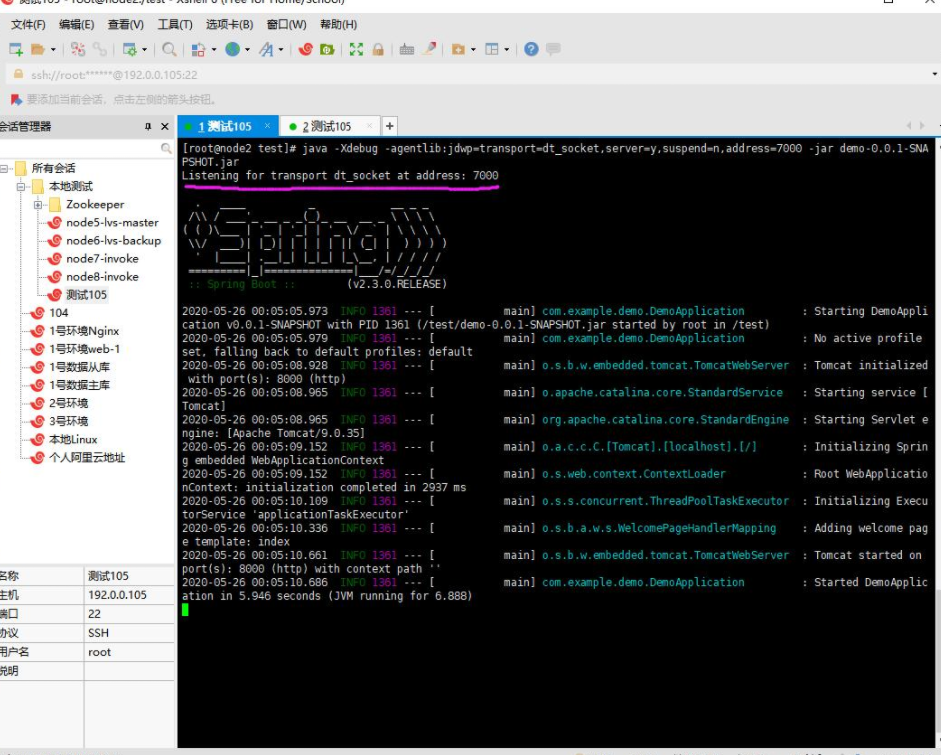
Task: Open dropdown next to properties gear icon
Action: pyautogui.click(x=144, y=50)
